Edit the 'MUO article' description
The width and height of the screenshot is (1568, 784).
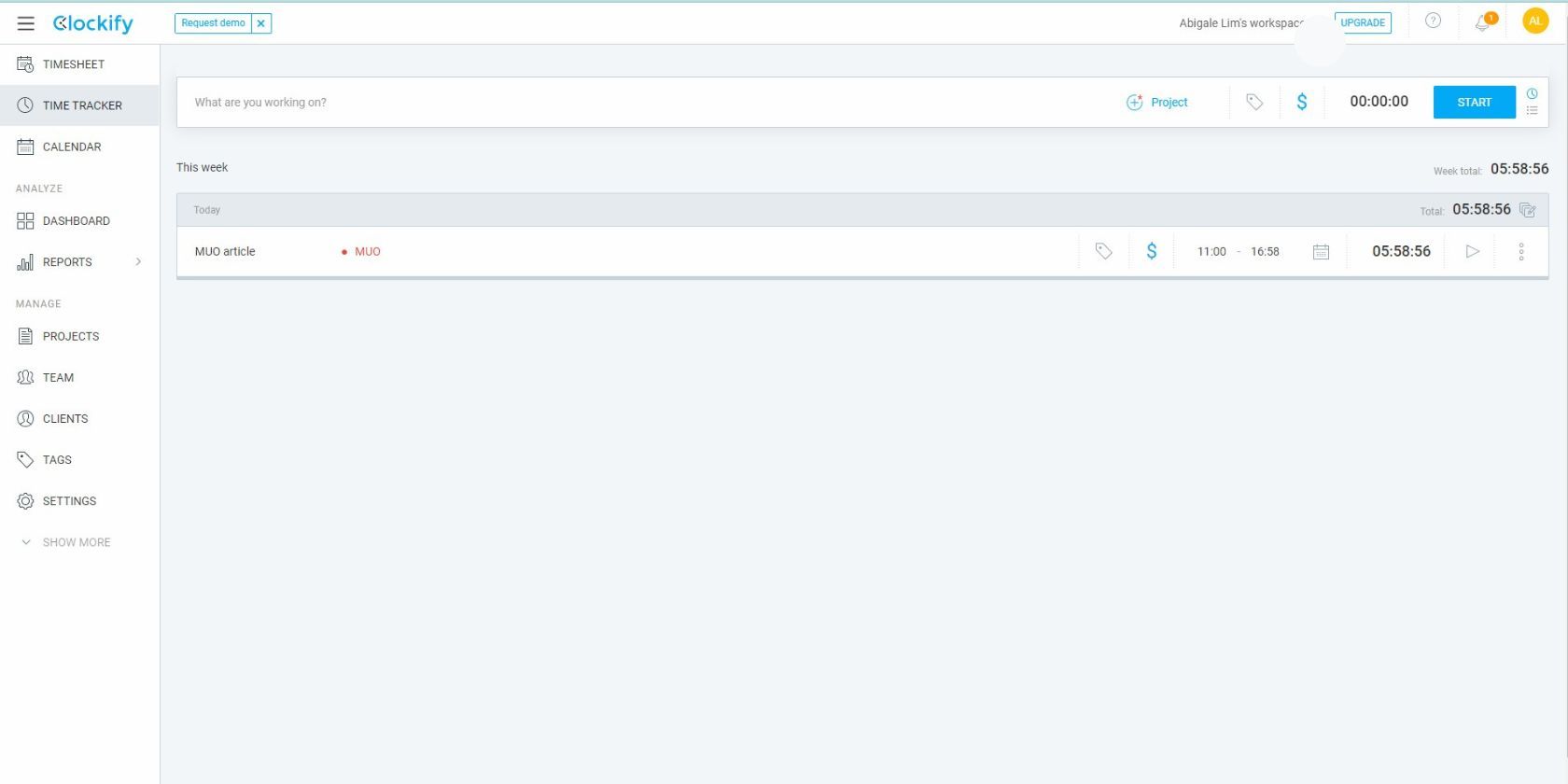pos(225,252)
